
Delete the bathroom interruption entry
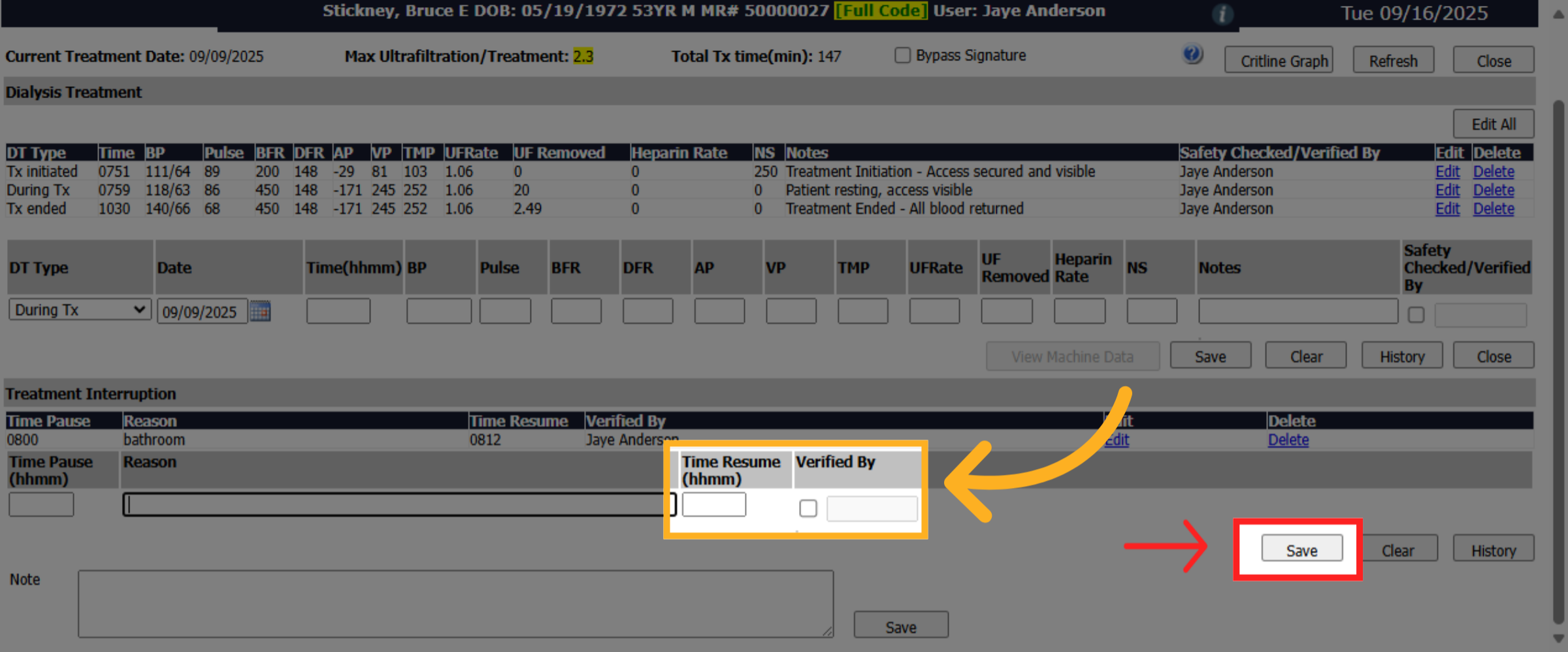(x=1288, y=440)
